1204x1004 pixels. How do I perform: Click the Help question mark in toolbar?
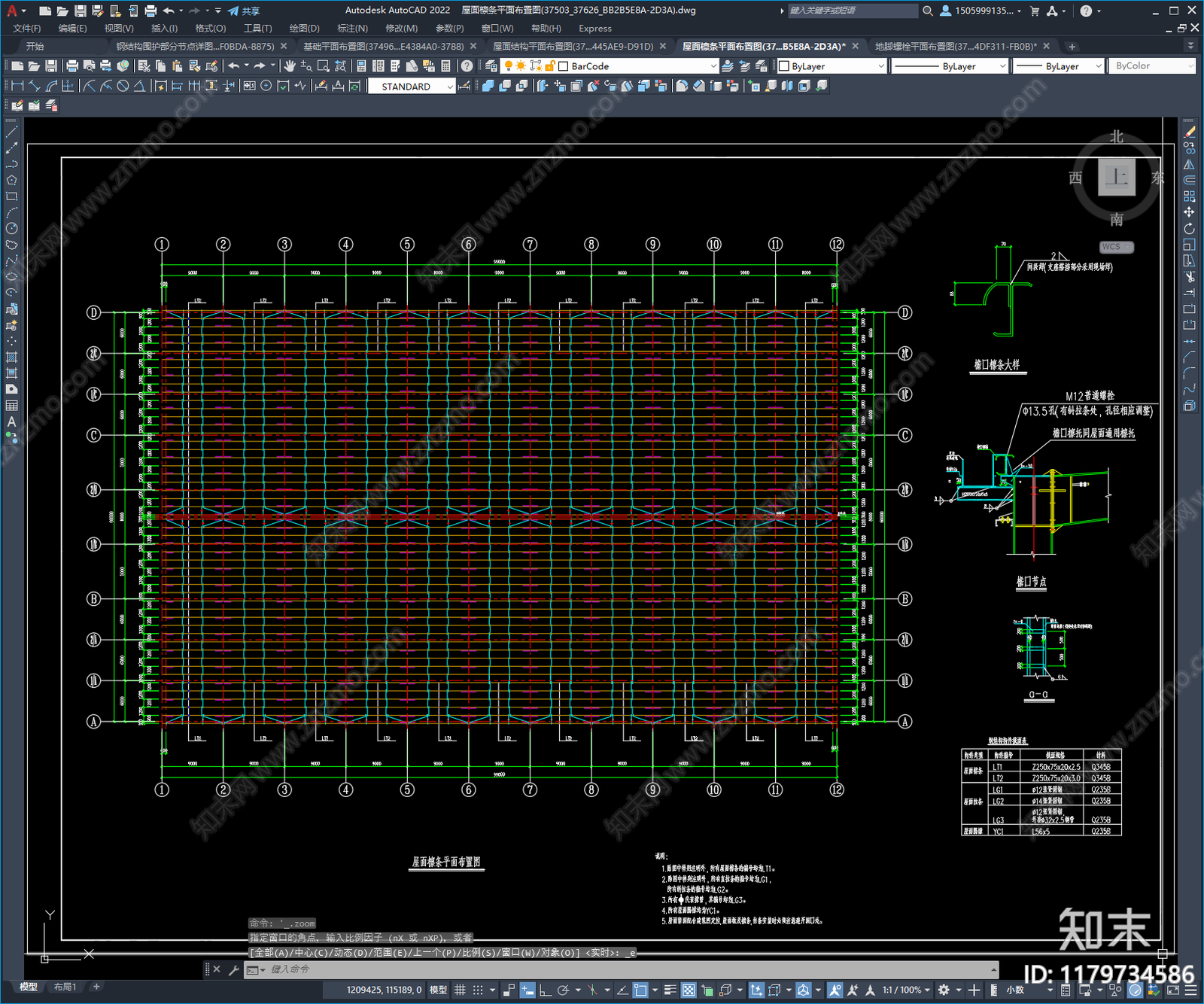tap(467, 66)
